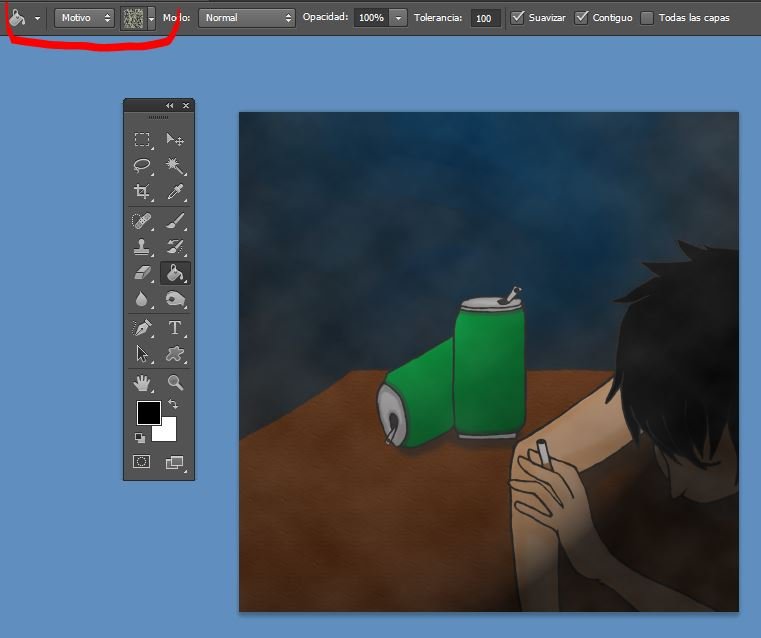Toggle the Contiguo checkbox

[x=581, y=17]
